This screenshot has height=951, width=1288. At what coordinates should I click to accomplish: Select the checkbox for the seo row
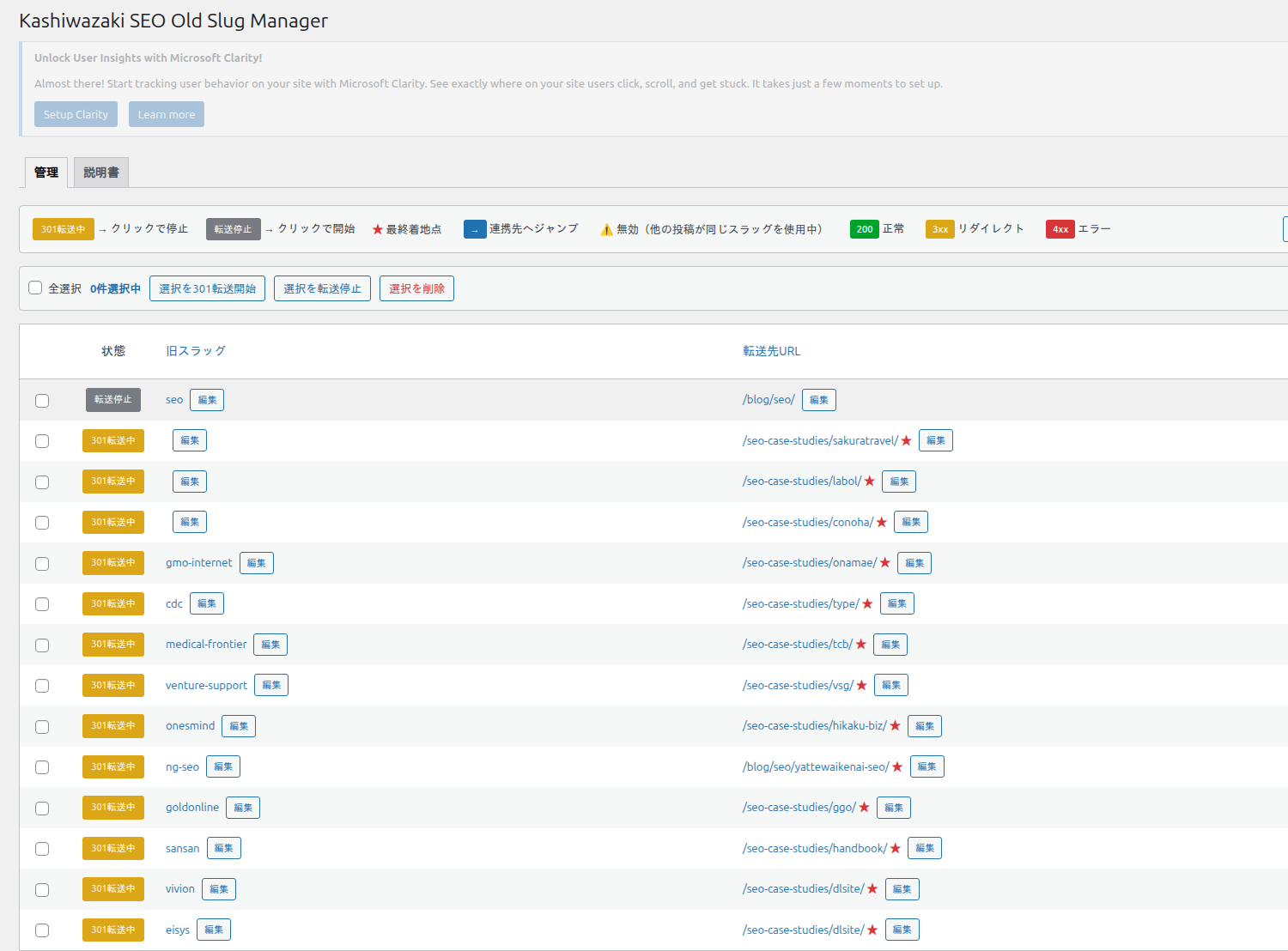click(x=42, y=401)
